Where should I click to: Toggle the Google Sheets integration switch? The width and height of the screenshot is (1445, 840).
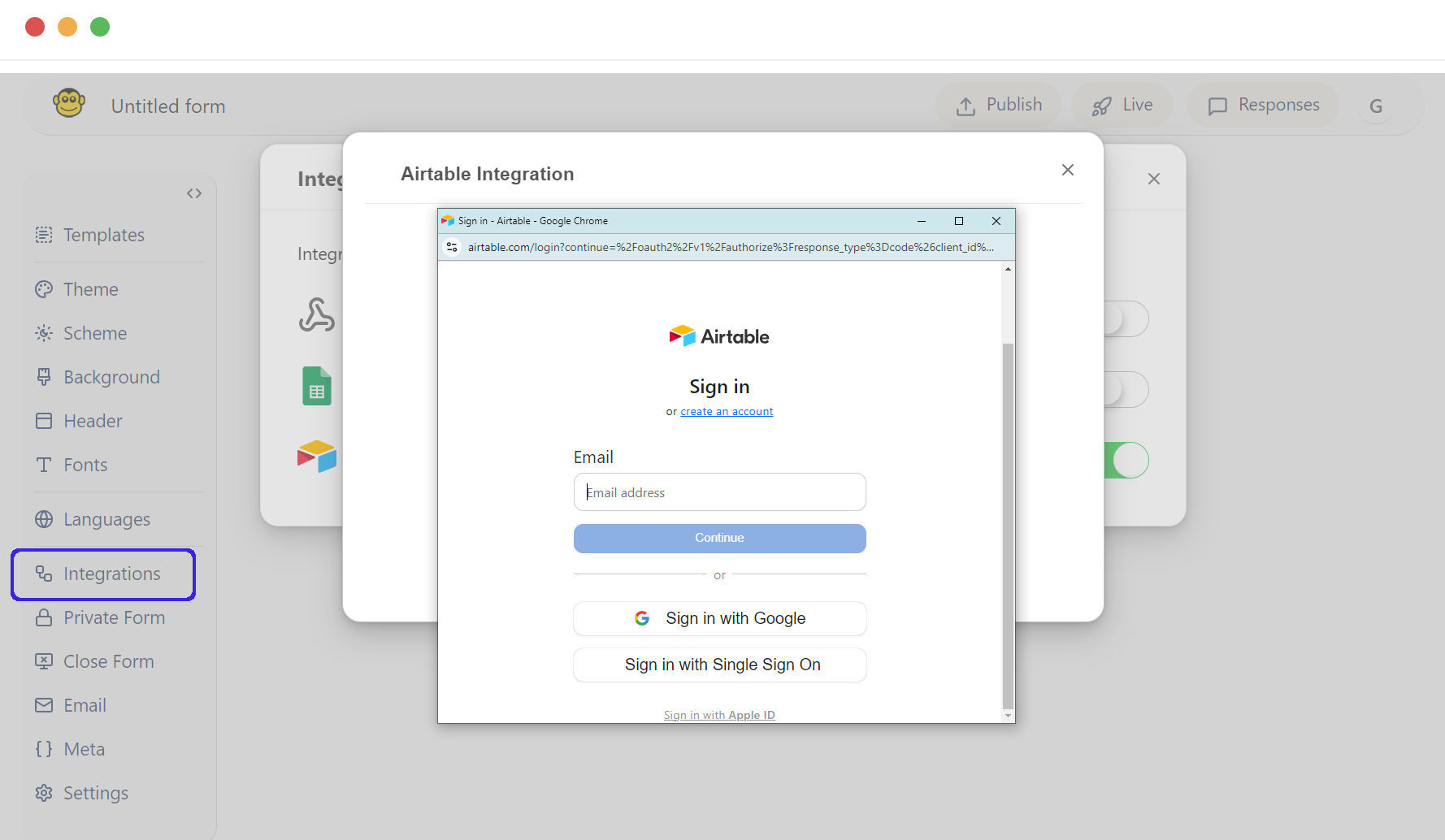[1126, 390]
